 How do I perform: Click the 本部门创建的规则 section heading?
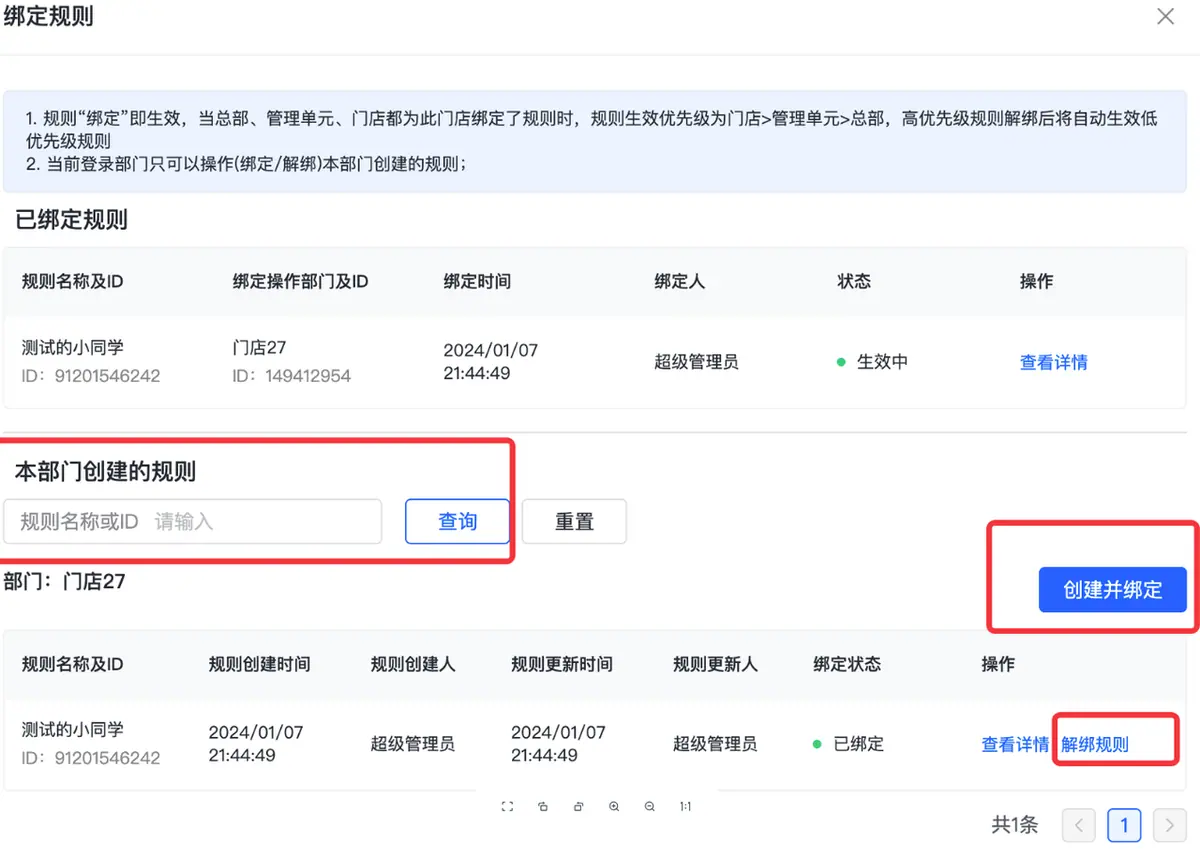(105, 471)
